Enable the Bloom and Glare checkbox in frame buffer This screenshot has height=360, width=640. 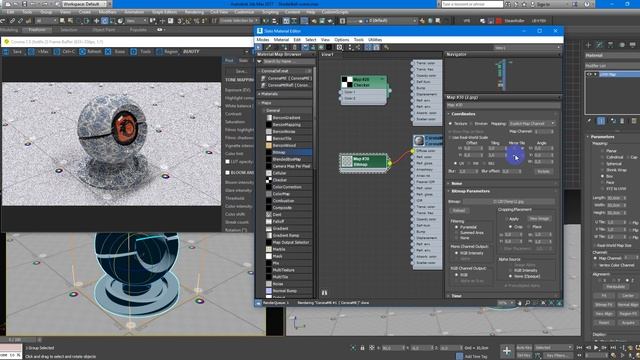[x=228, y=173]
